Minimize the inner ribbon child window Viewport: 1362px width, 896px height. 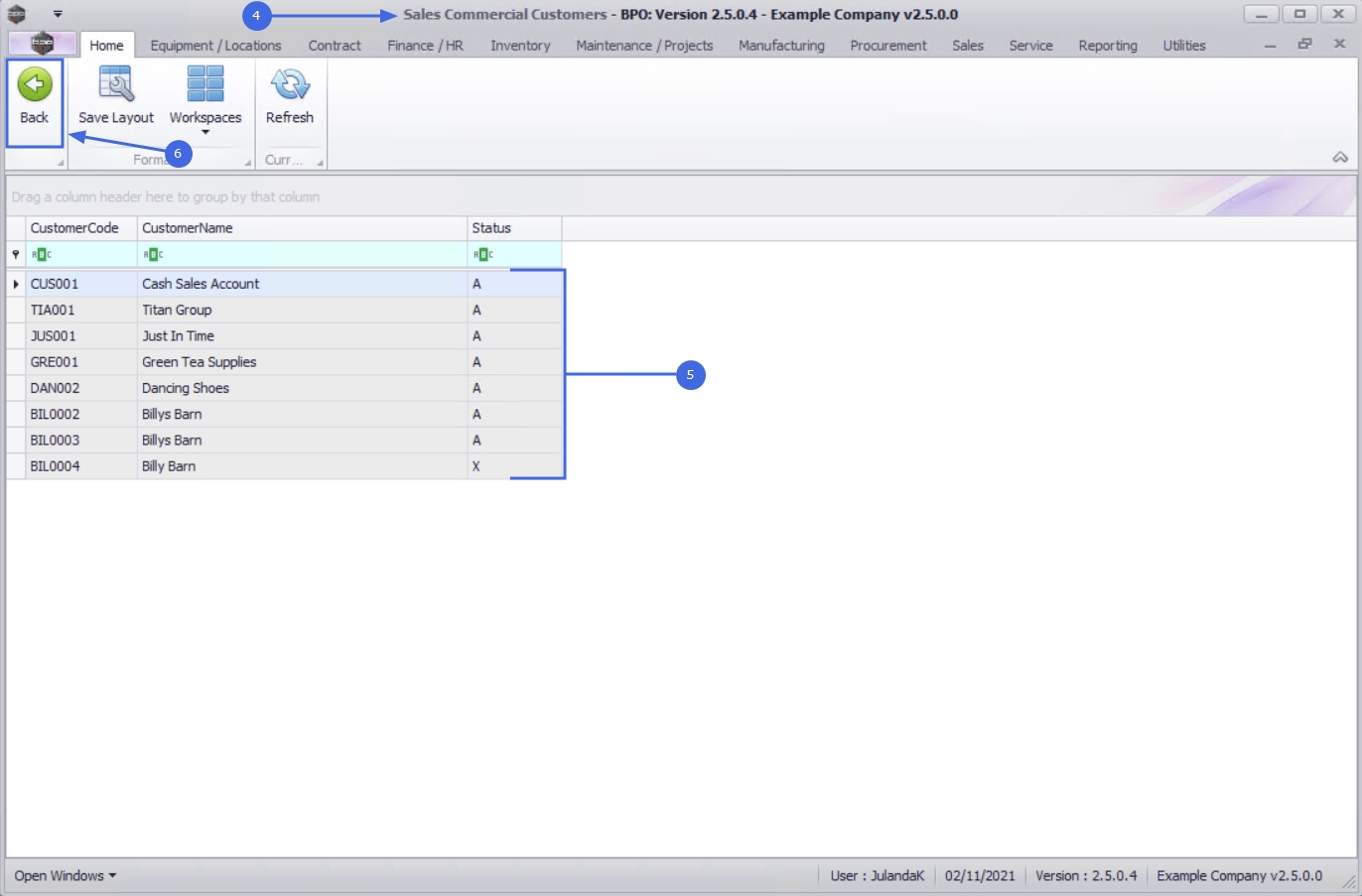[1270, 46]
